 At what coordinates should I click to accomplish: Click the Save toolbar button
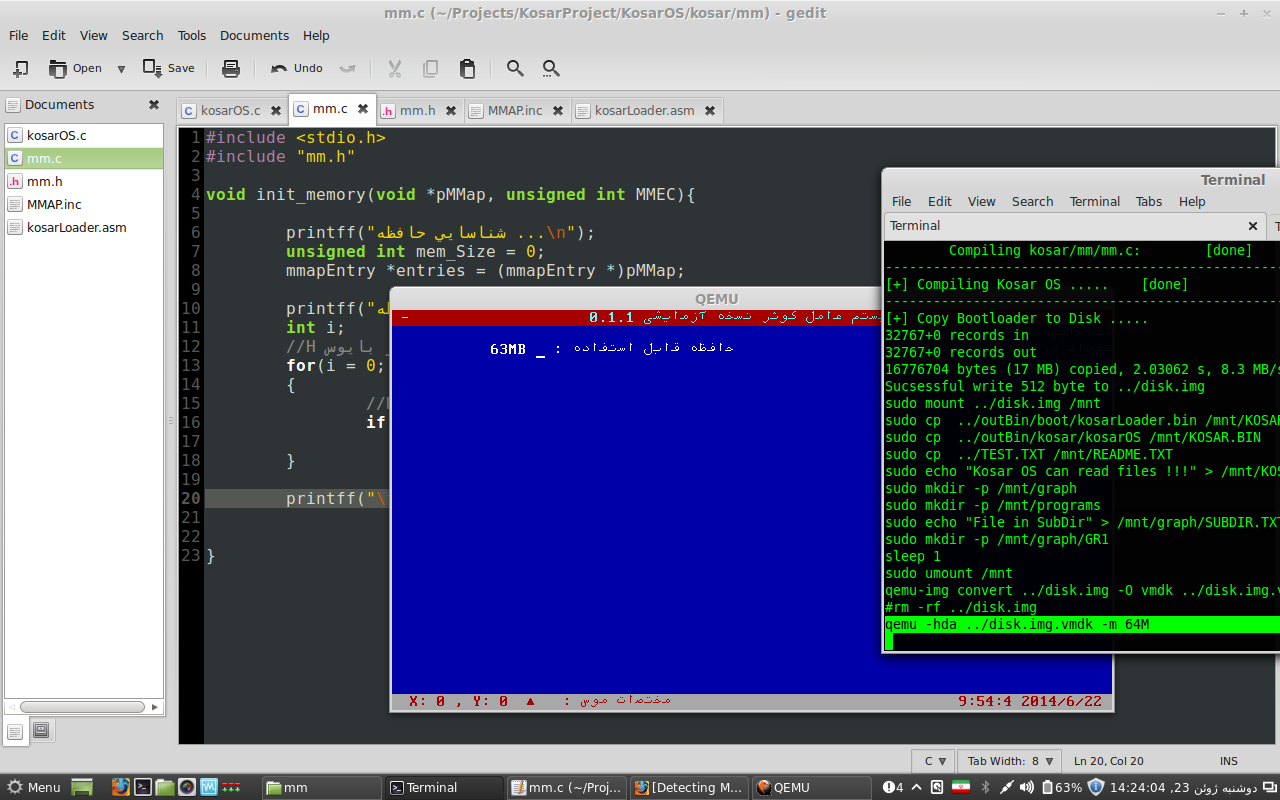[169, 69]
